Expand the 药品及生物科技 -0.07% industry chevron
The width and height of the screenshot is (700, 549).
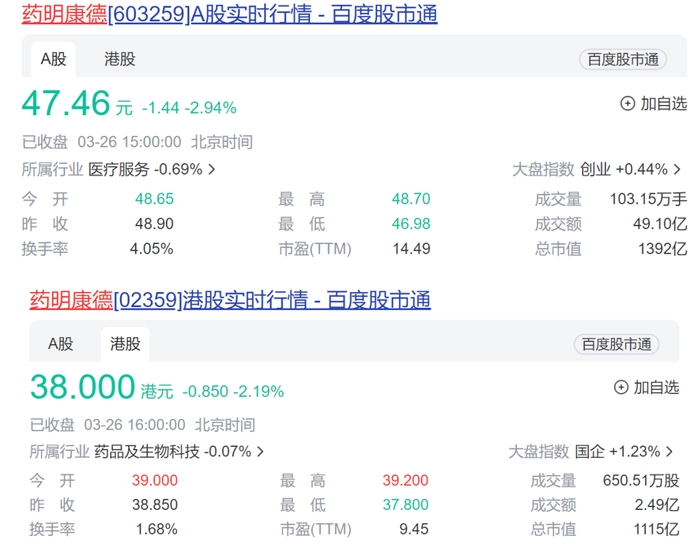[261, 452]
